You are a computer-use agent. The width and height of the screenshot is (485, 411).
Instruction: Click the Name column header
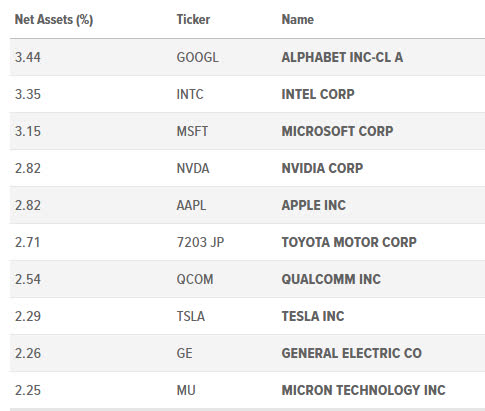pos(298,20)
